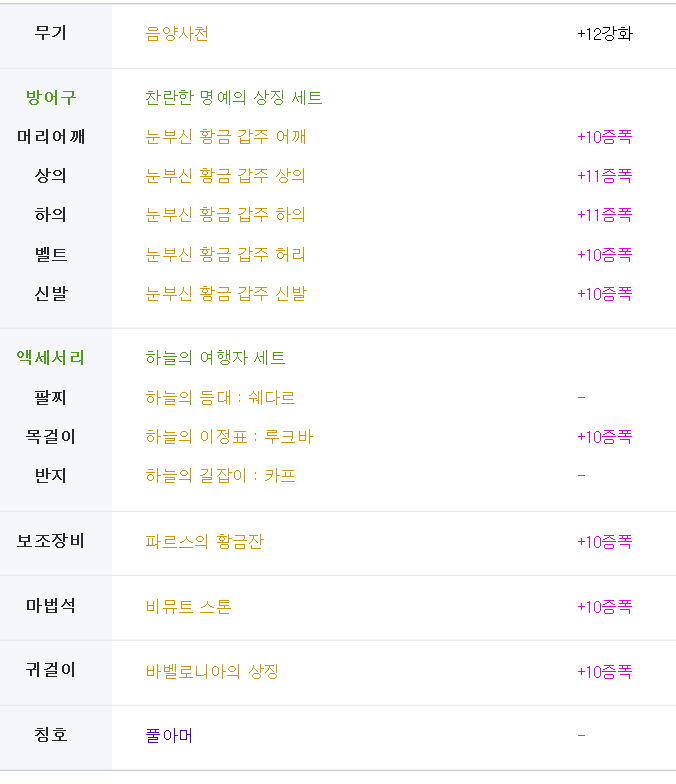Click the 보조장비 row label
This screenshot has width=676, height=784.
(50, 541)
